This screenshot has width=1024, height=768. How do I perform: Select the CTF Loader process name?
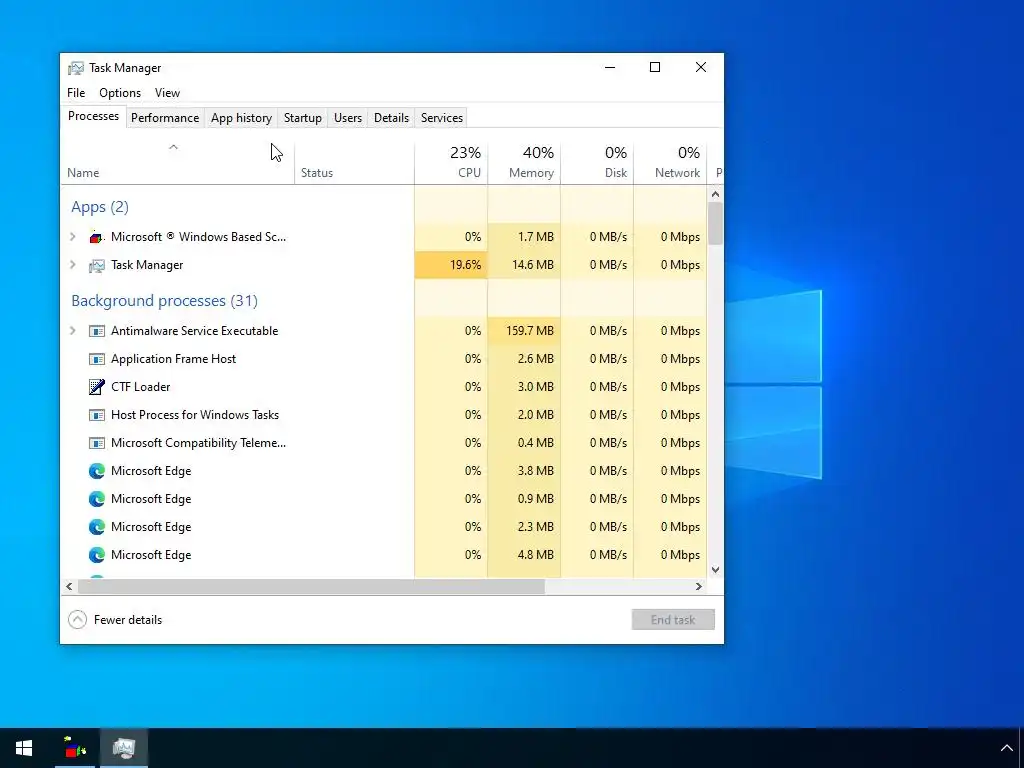(x=140, y=387)
